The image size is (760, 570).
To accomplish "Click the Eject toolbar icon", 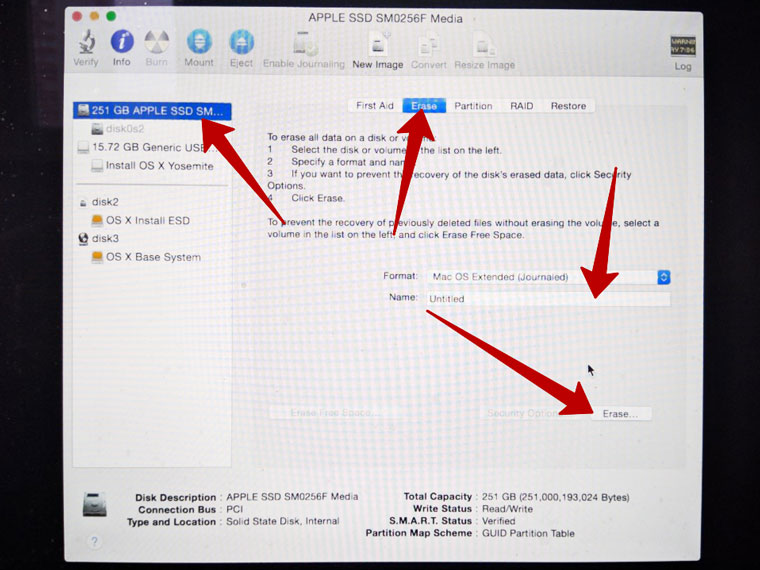I will click(x=241, y=42).
